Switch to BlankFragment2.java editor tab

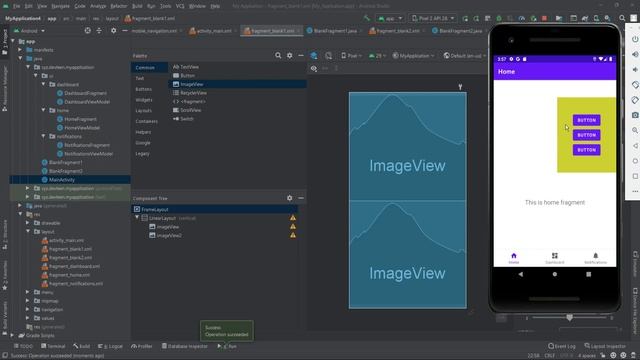point(457,31)
